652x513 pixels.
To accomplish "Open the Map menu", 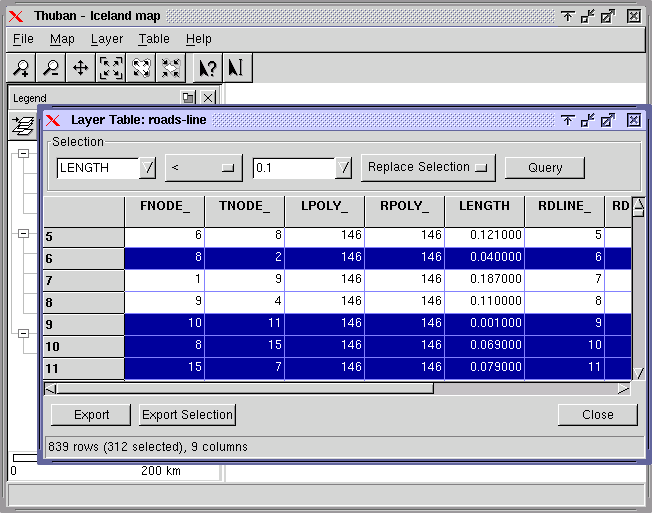I will point(62,39).
